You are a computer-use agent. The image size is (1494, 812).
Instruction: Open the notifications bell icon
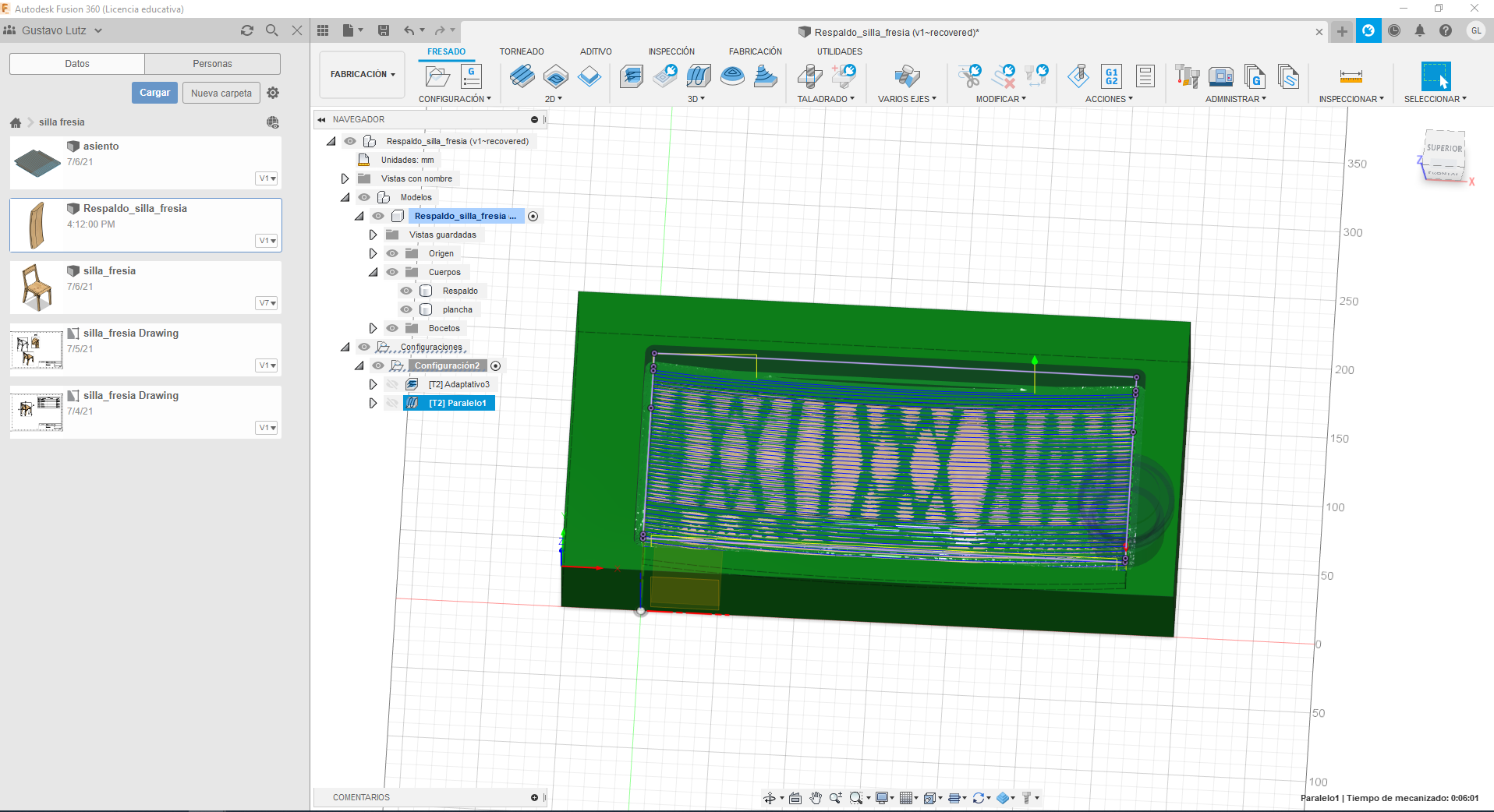point(1420,30)
